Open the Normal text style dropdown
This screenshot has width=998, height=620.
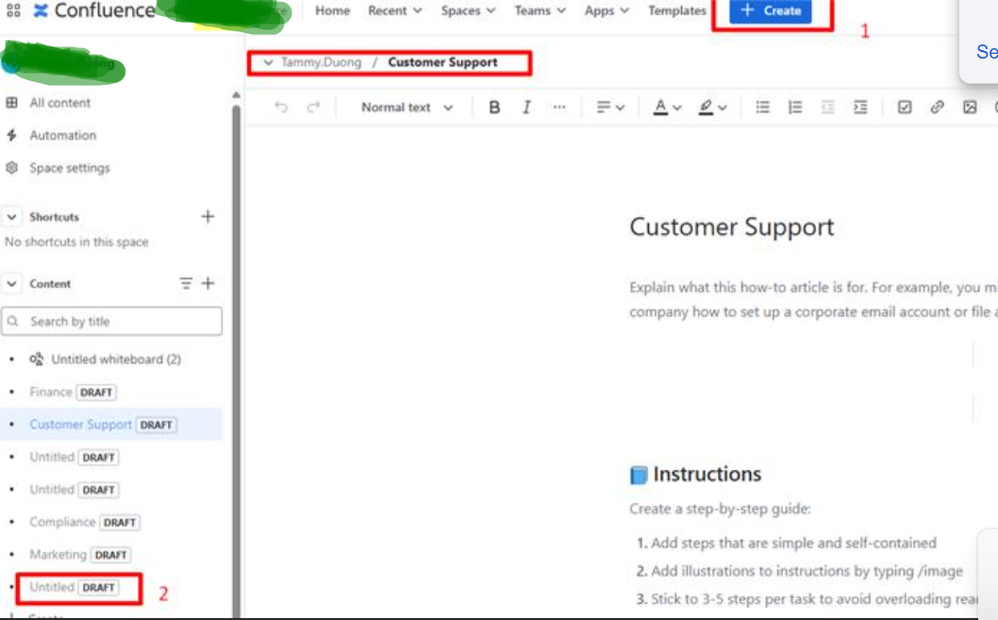coord(407,107)
